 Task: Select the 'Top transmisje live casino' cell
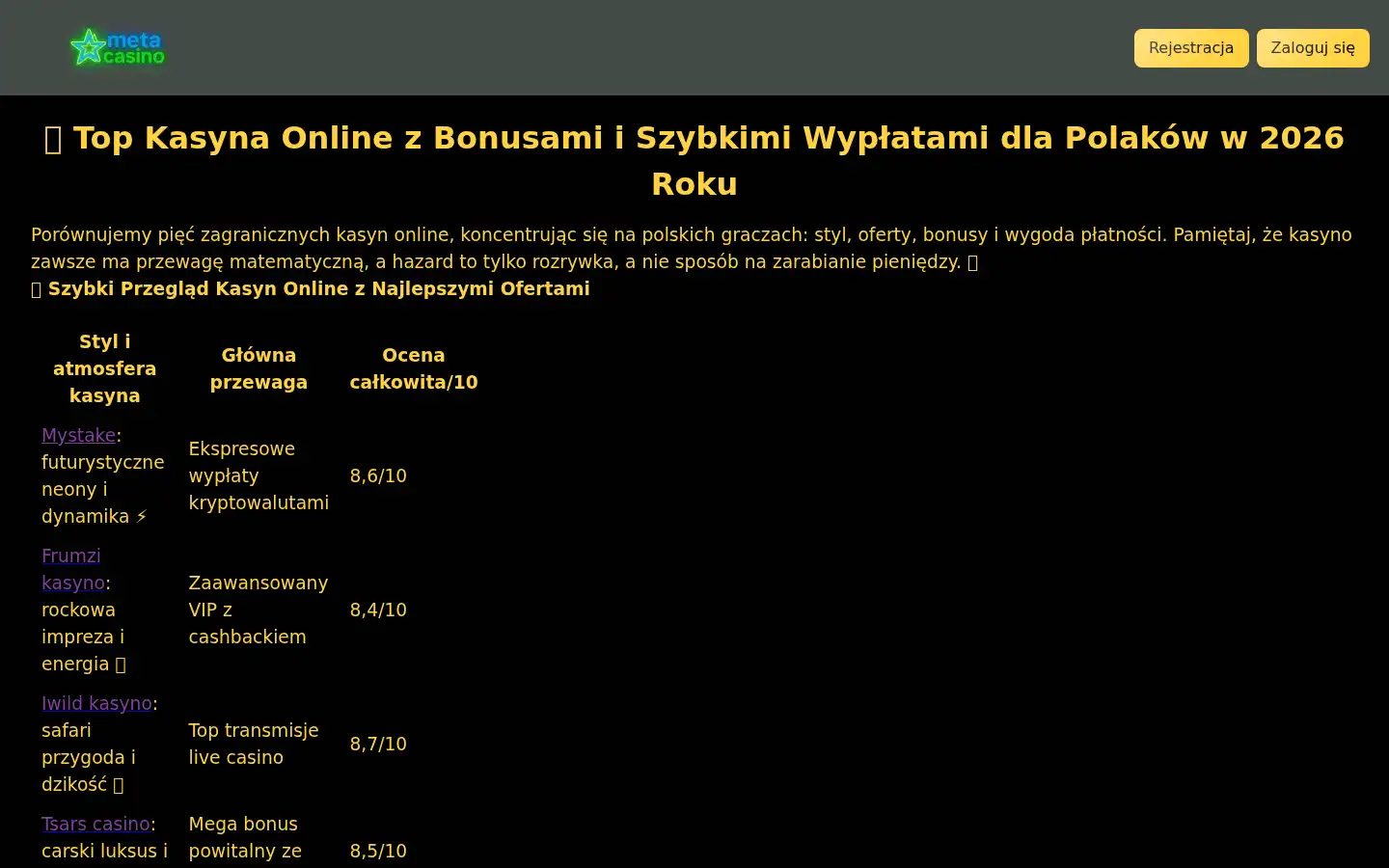coord(254,744)
